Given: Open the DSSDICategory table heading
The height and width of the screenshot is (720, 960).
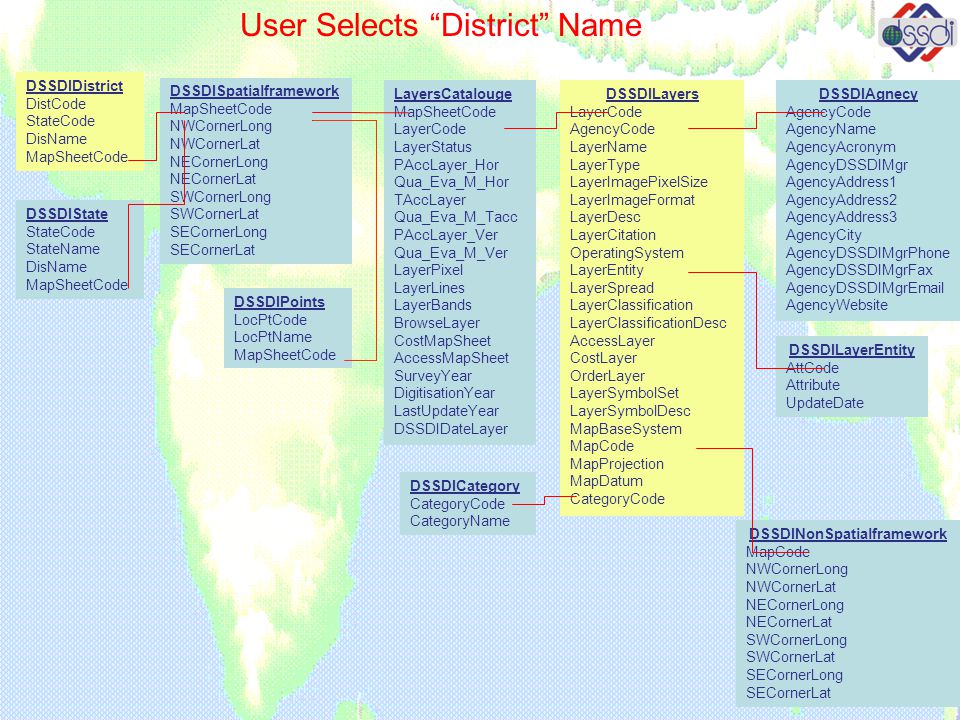Looking at the screenshot, I should tap(465, 486).
